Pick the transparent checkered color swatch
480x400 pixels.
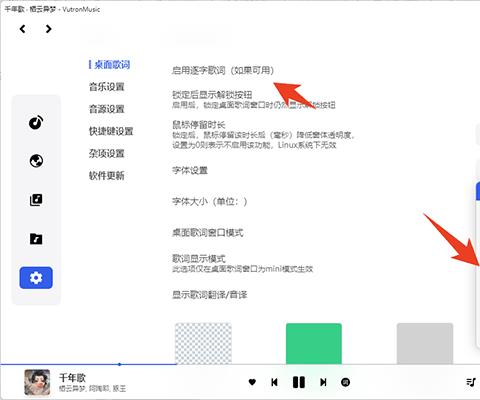click(x=203, y=343)
